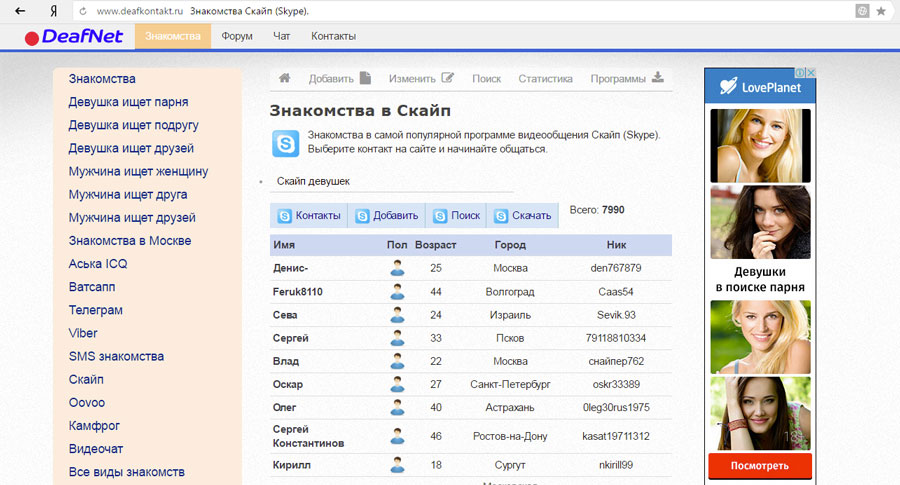Click the home icon in toolbar
Viewport: 900px width, 485px height.
[285, 78]
